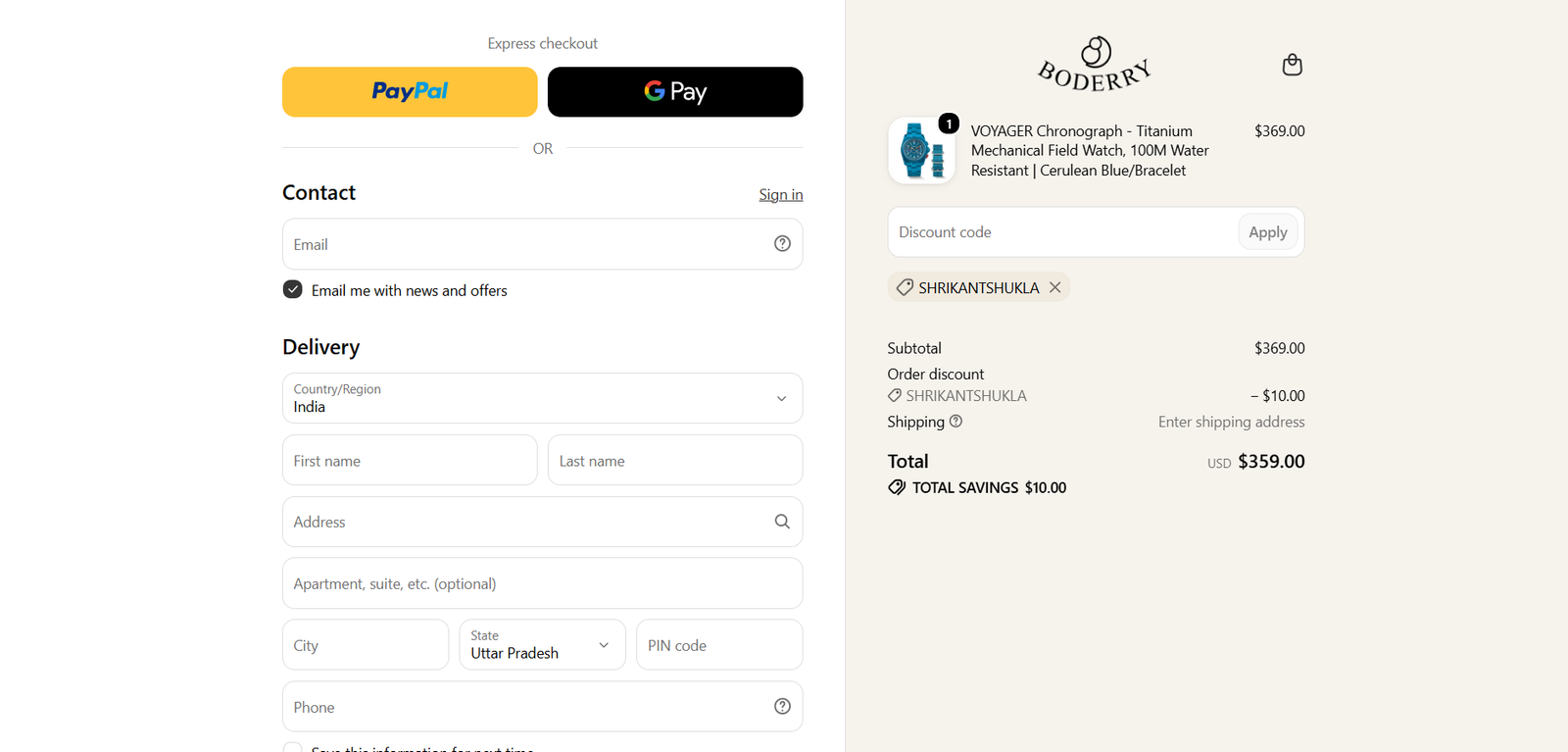Uncheck Email me with news and offers
The width and height of the screenshot is (1568, 752).
click(x=292, y=289)
